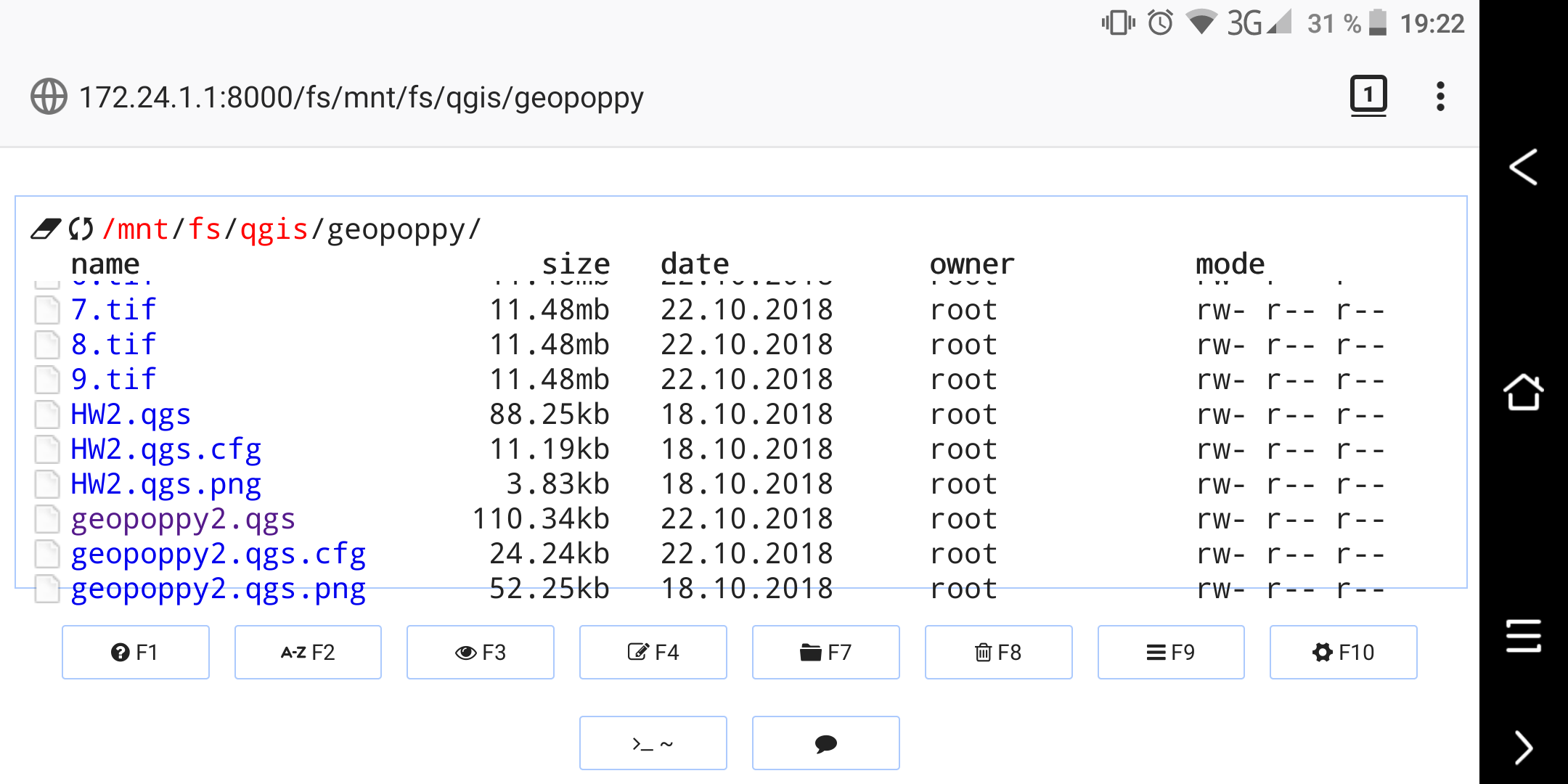This screenshot has height=784, width=1568.
Task: Click the speech bubble contact button
Action: coord(825,743)
